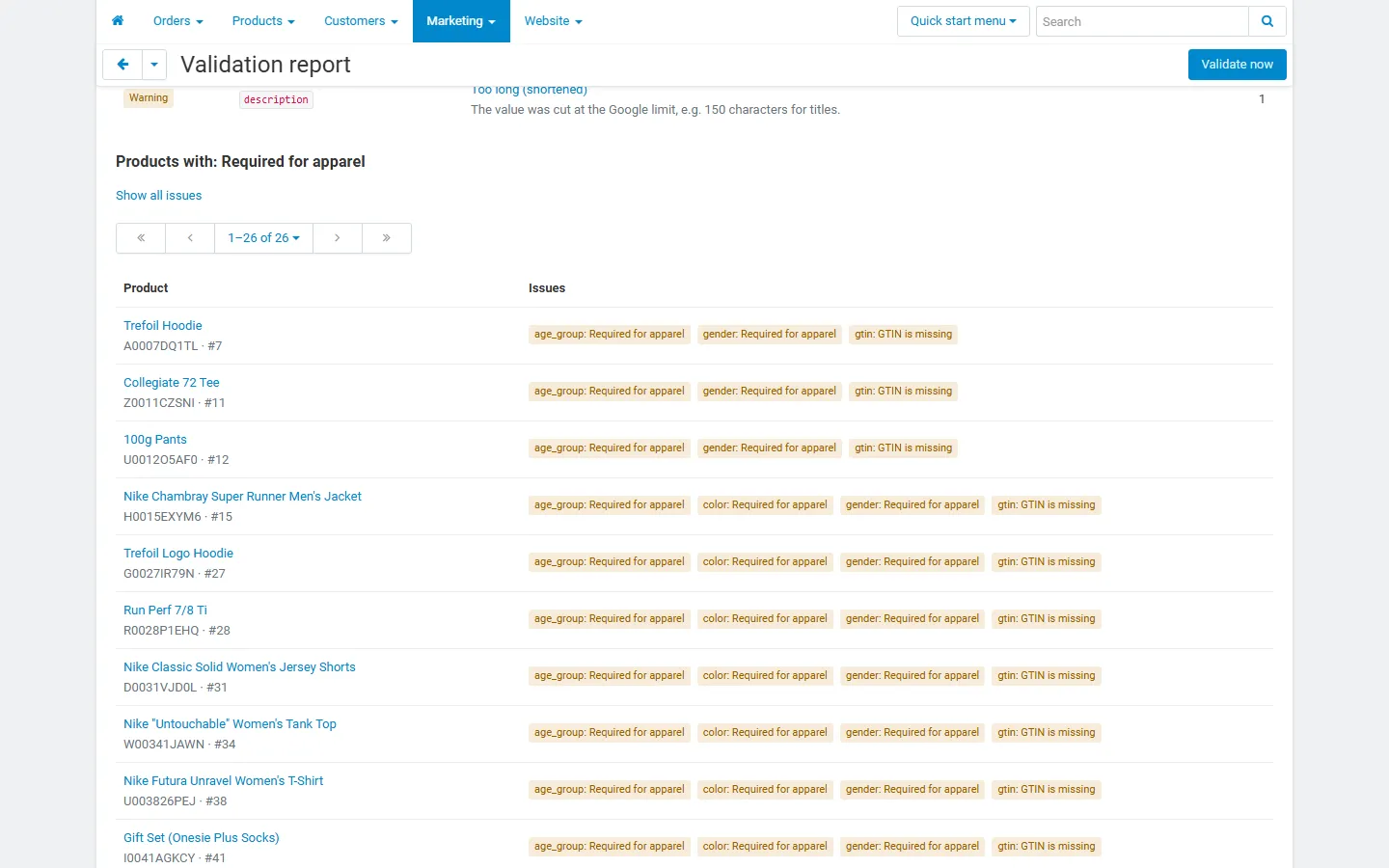This screenshot has height=868, width=1389.
Task: Go to next results page
Action: [338, 238]
